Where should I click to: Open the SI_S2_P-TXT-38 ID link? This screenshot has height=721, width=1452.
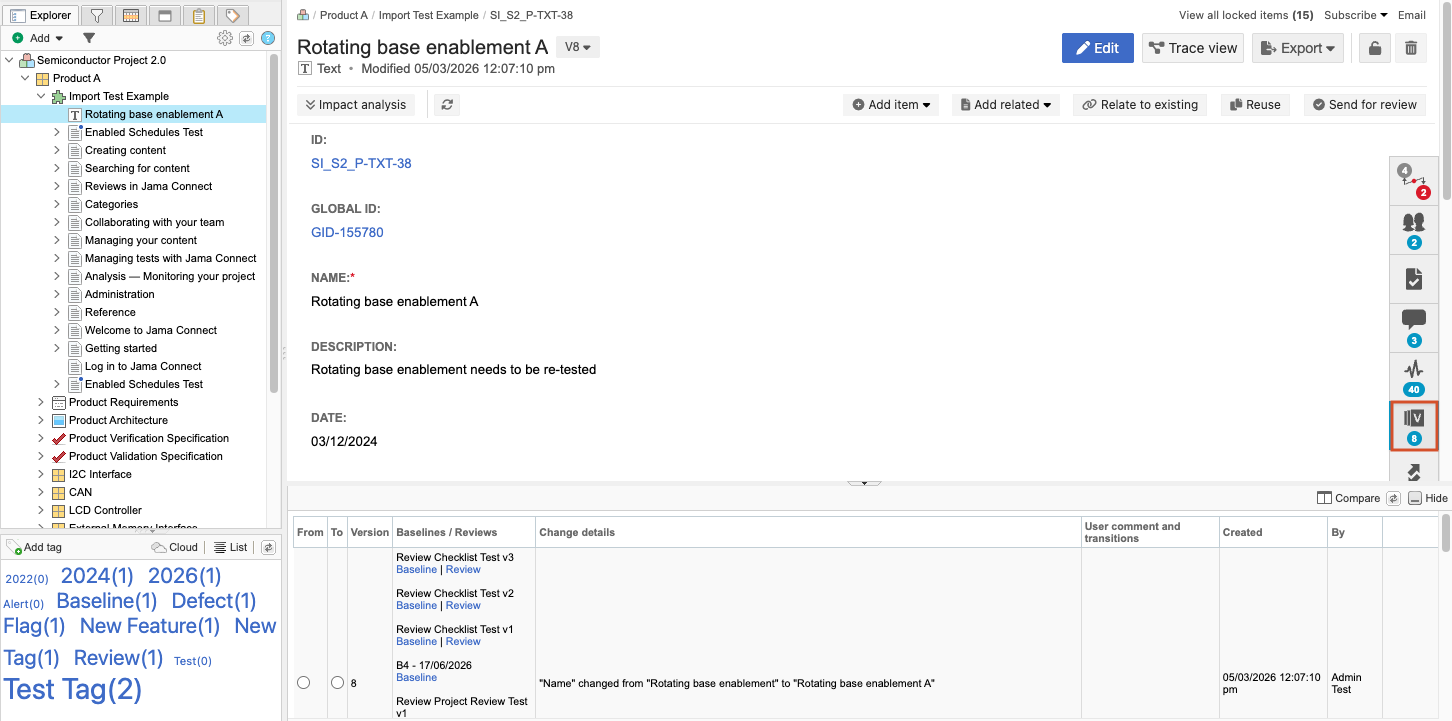click(361, 163)
